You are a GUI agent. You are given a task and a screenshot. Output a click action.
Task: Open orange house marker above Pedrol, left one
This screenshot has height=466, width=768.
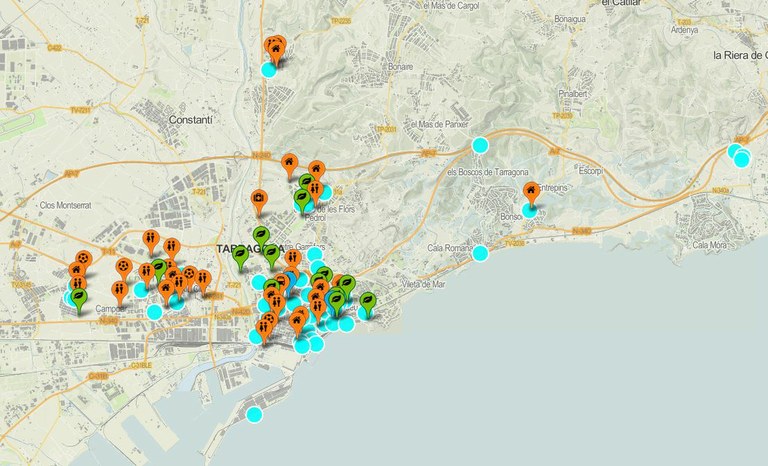[x=289, y=162]
